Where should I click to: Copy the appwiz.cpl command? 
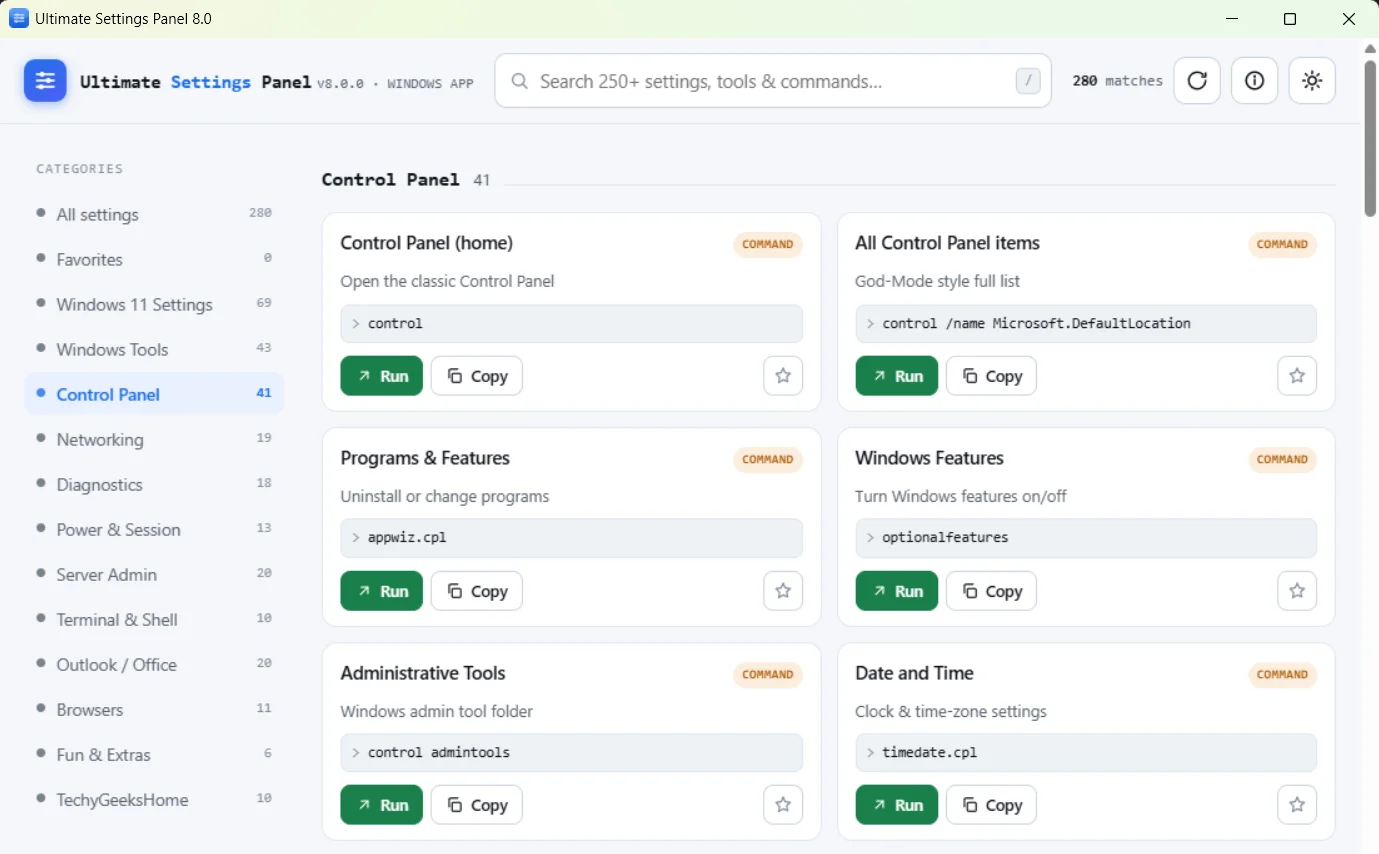pos(477,591)
